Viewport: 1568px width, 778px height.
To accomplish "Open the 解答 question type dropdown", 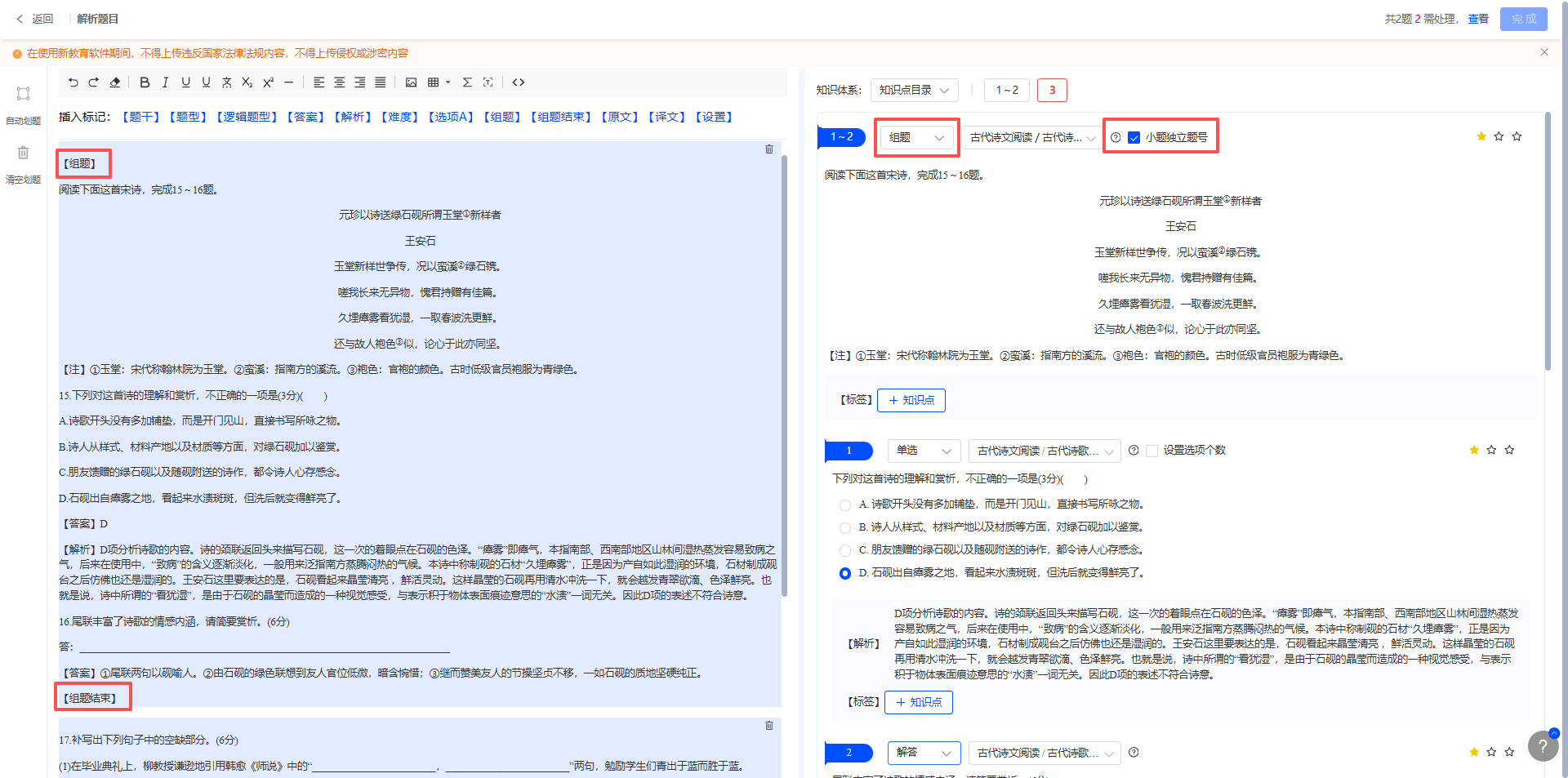I will pos(924,753).
